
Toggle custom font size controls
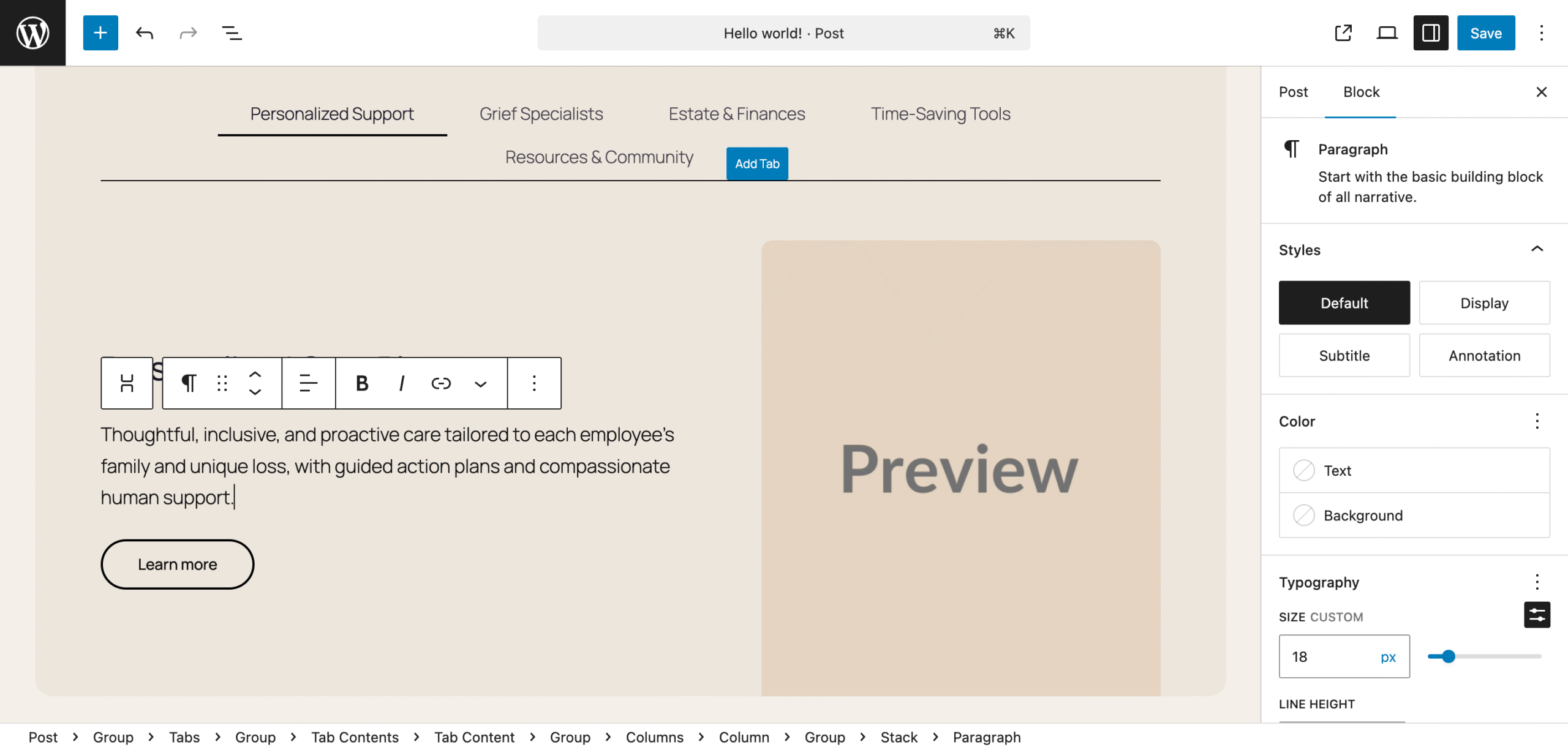pyautogui.click(x=1537, y=615)
